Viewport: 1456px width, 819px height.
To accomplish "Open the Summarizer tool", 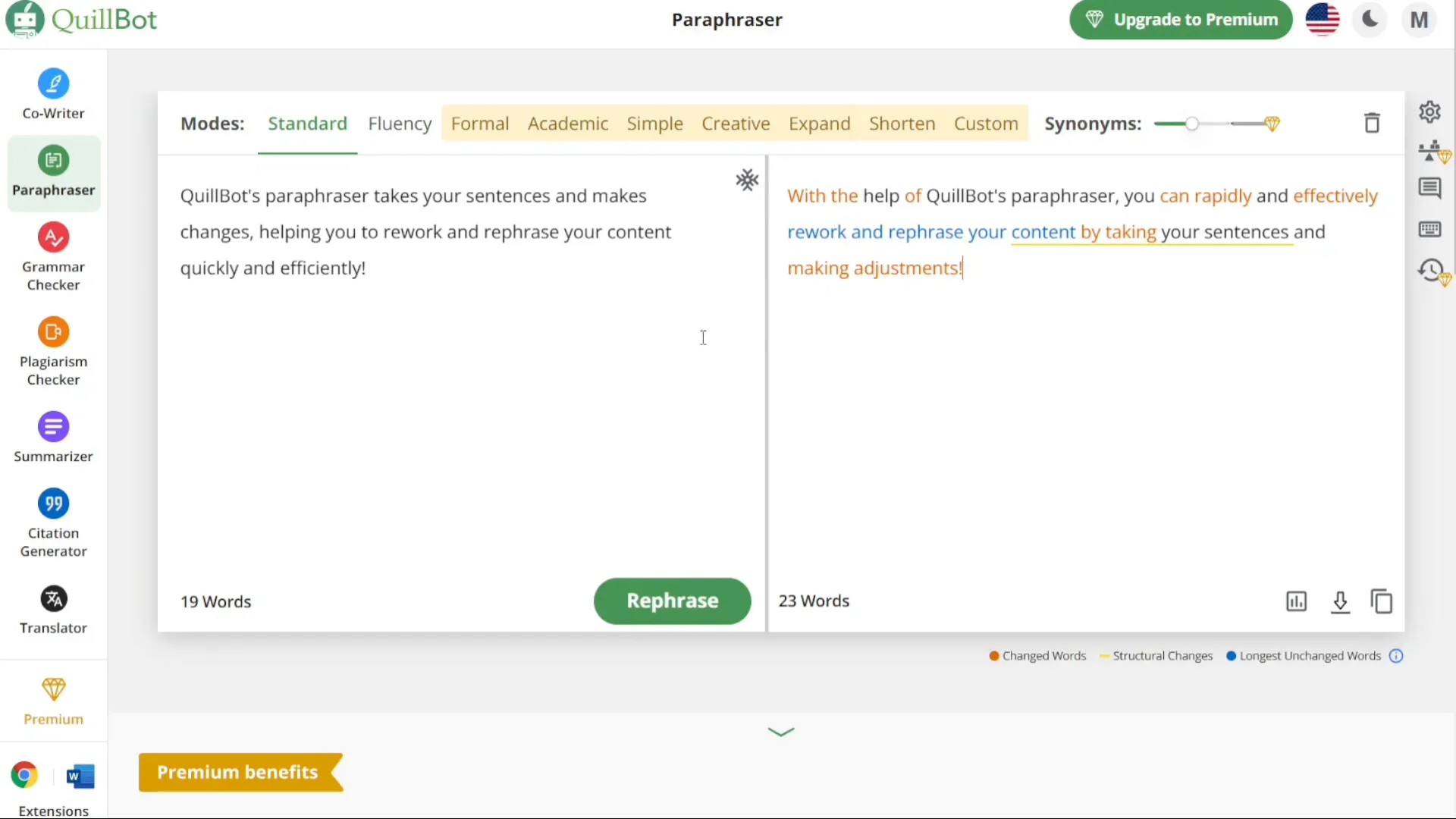I will (53, 438).
